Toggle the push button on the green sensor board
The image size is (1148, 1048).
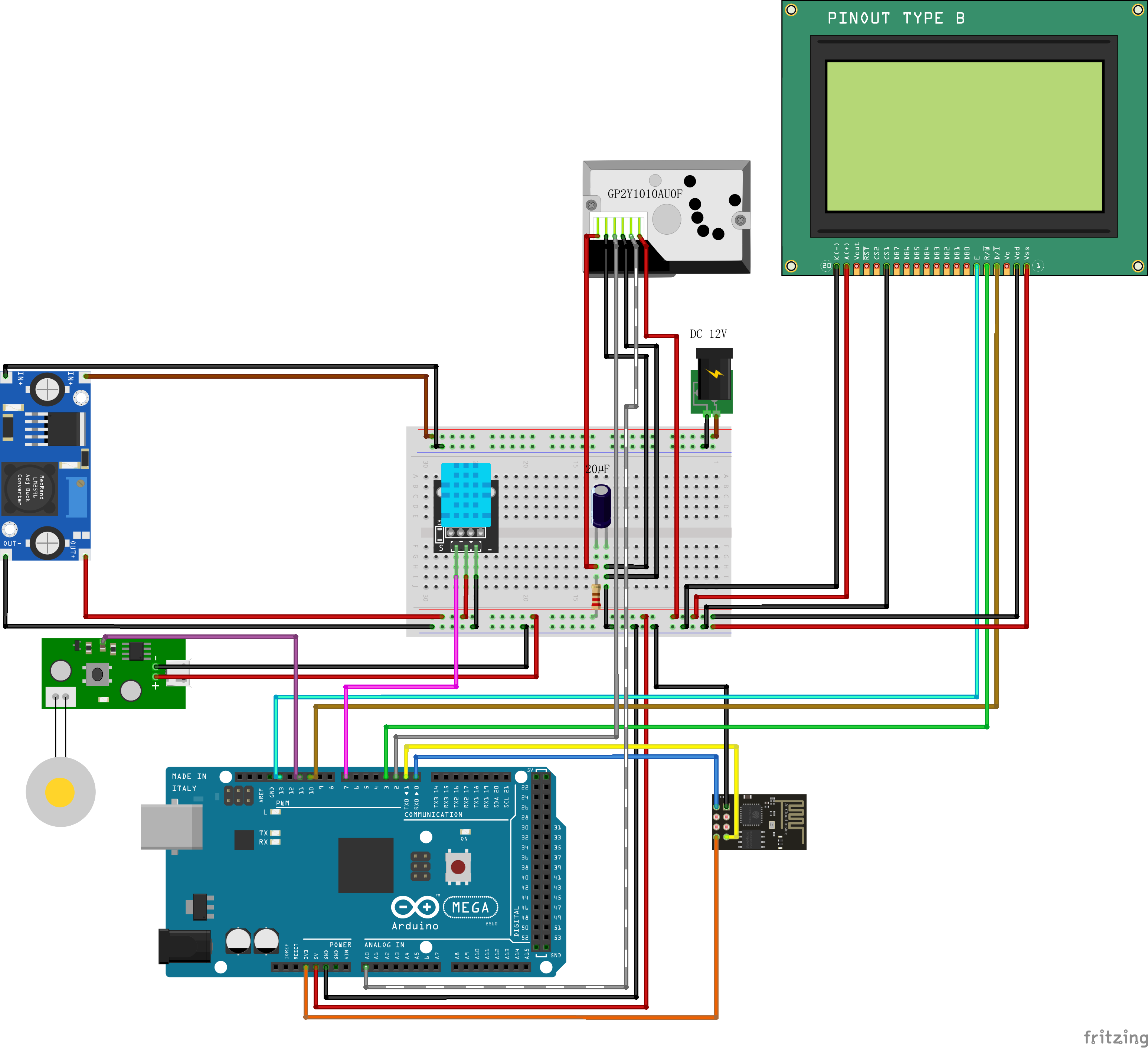(98, 675)
